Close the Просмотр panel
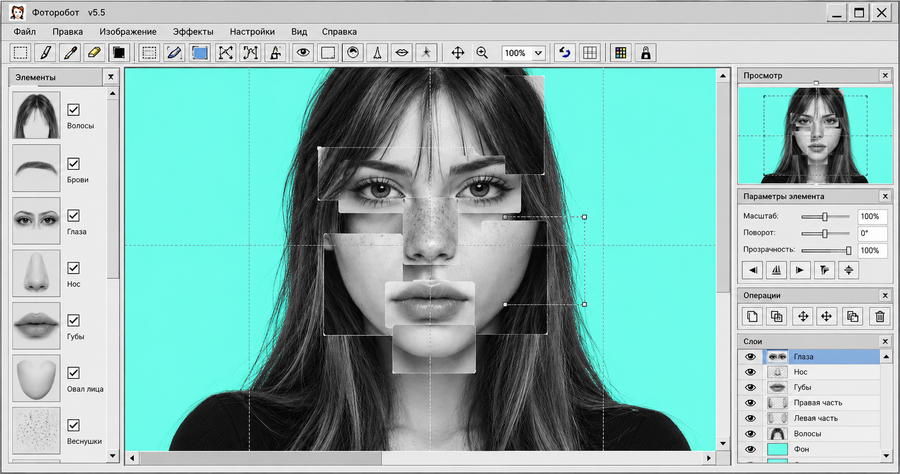 coord(885,75)
